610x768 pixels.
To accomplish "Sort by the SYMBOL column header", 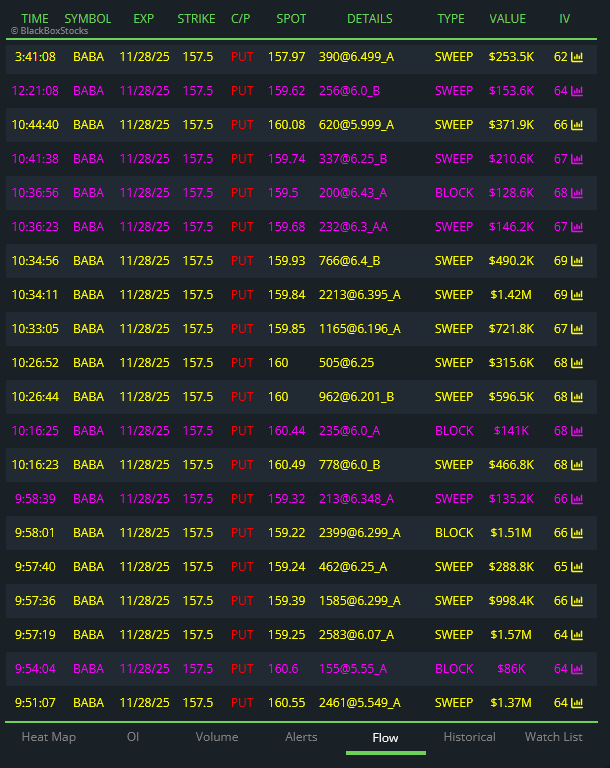I will point(88,19).
